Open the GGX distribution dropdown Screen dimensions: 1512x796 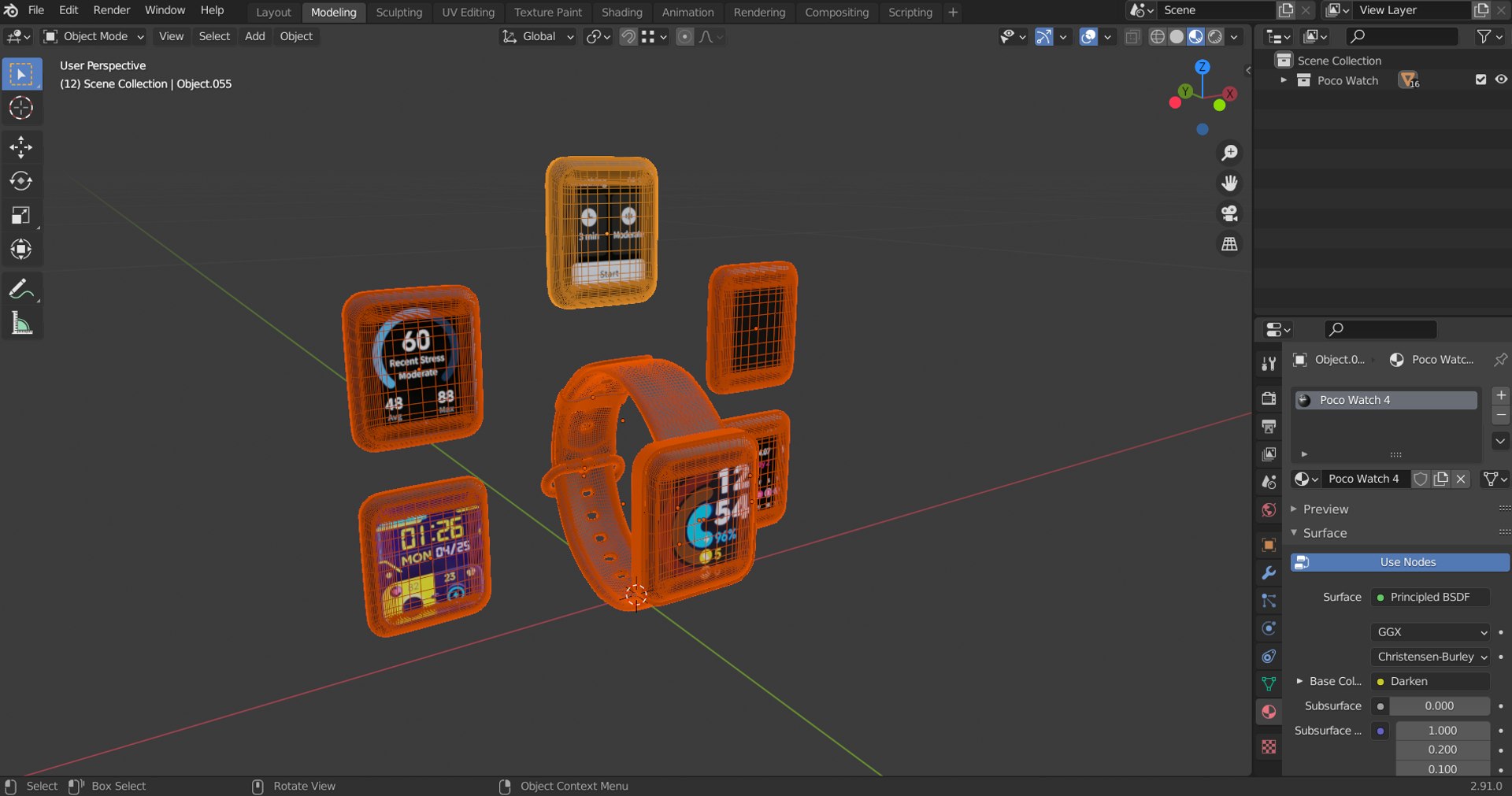point(1430,632)
